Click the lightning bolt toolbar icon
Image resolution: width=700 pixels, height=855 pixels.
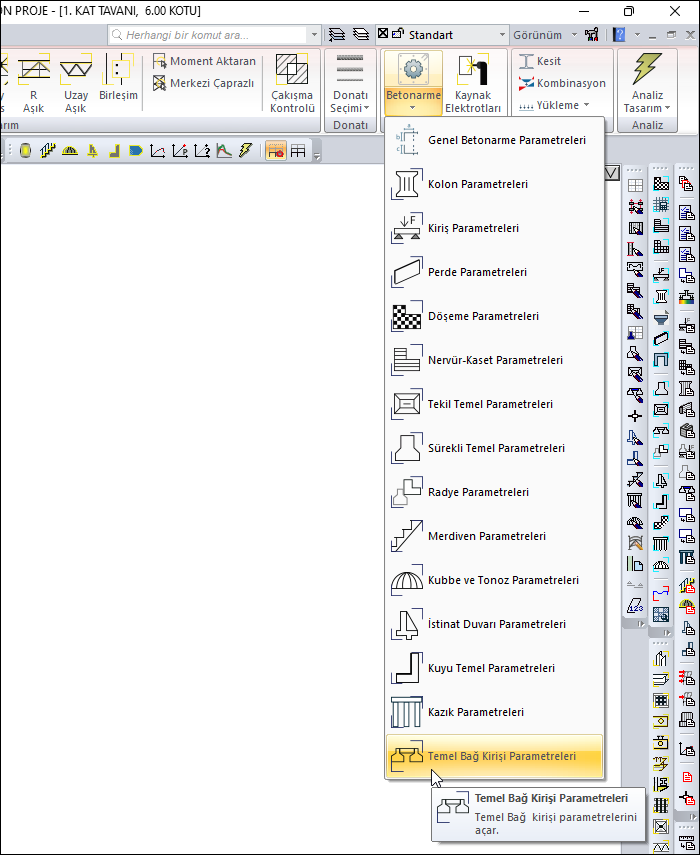coord(246,150)
